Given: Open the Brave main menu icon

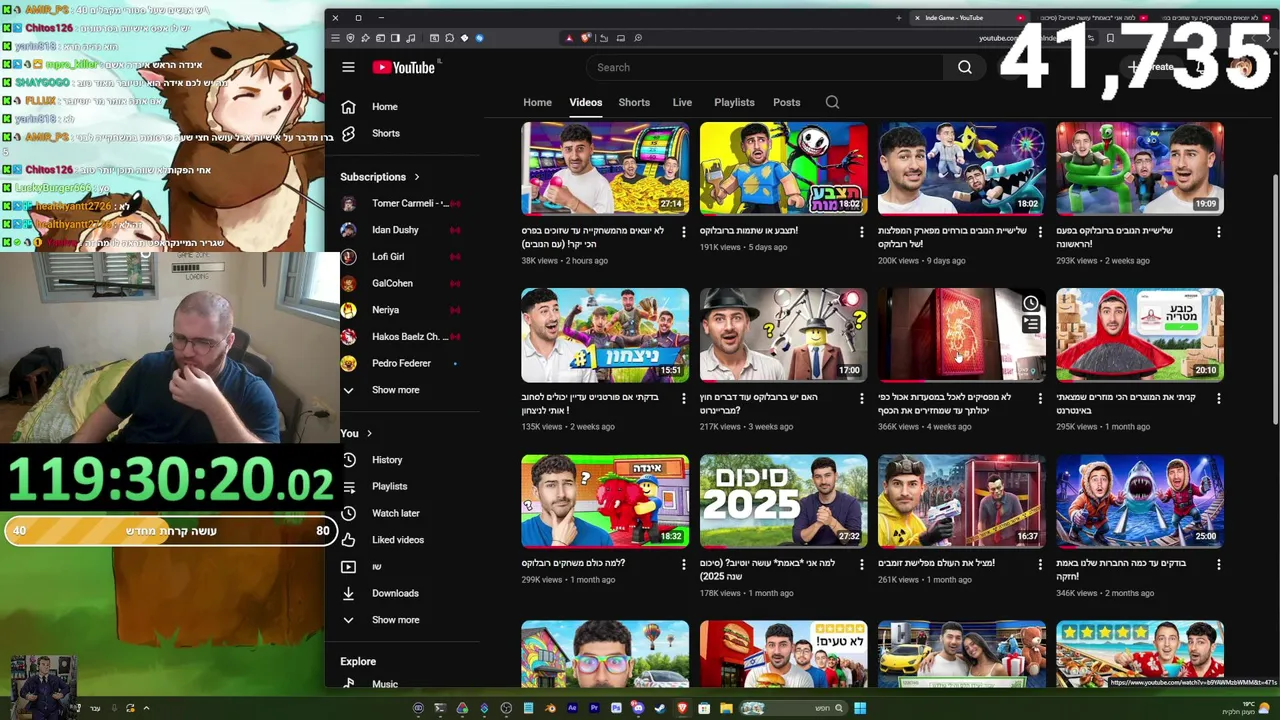Looking at the screenshot, I should click(335, 38).
